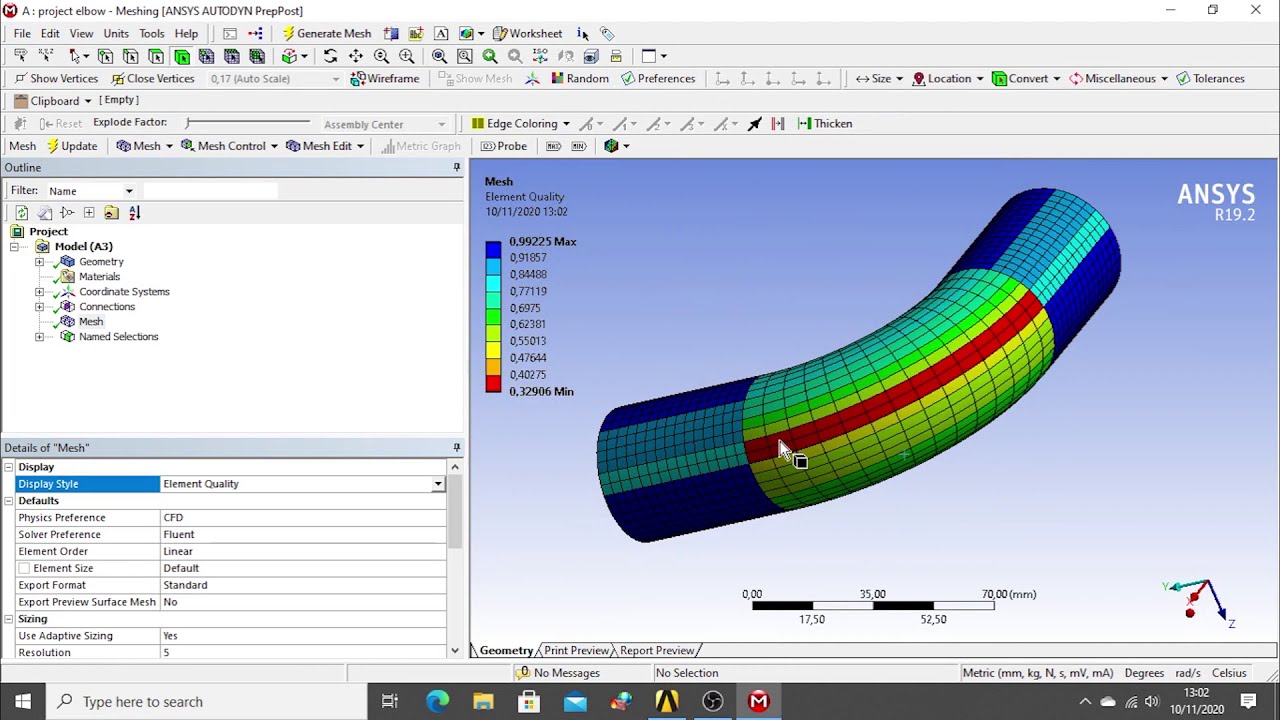The width and height of the screenshot is (1280, 720).
Task: Click the Face selection filter cube
Action: (156, 56)
